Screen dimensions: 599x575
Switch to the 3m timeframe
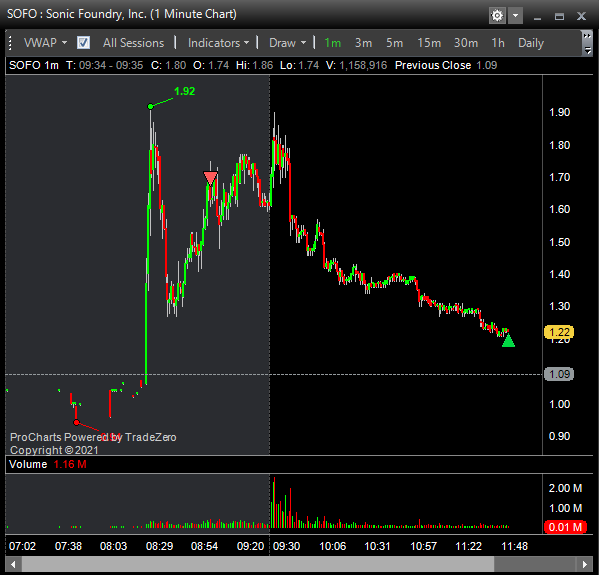[x=363, y=43]
